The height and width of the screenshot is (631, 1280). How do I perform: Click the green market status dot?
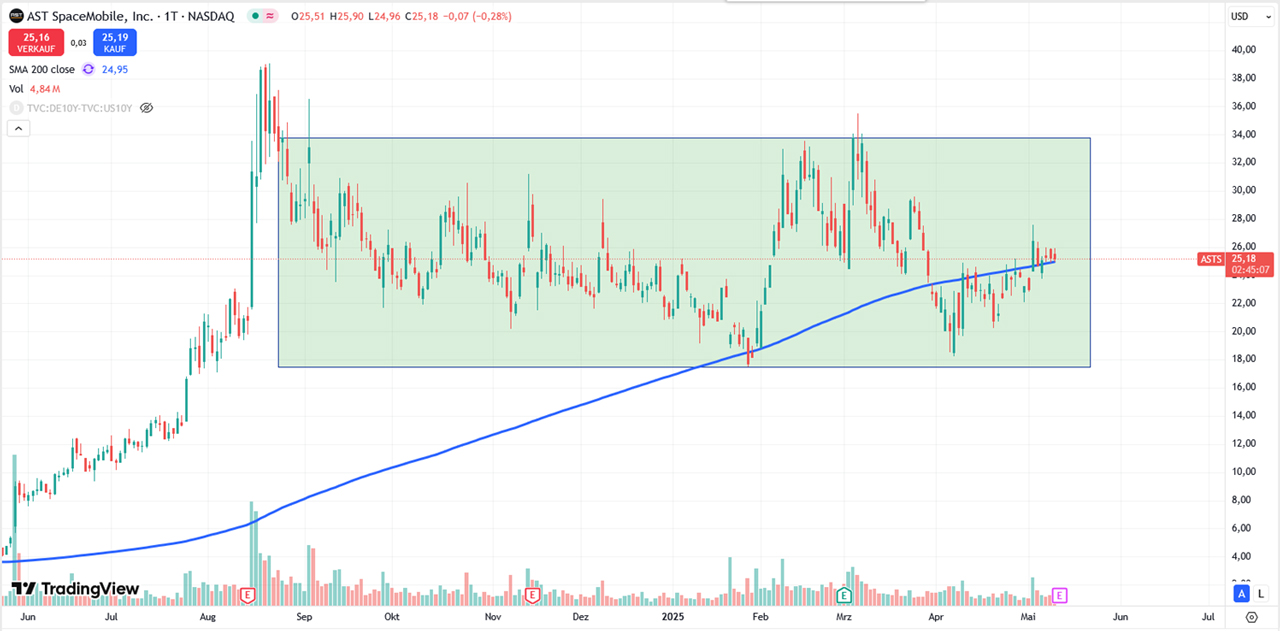pyautogui.click(x=257, y=16)
